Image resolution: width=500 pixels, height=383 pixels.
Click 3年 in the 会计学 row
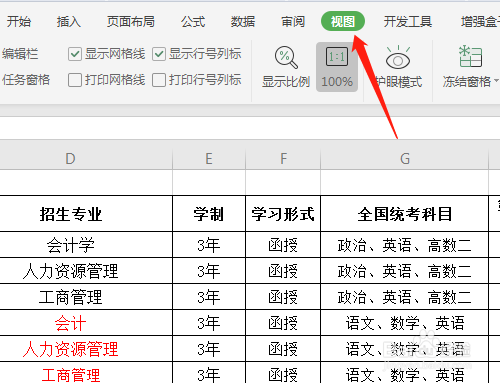click(x=209, y=245)
